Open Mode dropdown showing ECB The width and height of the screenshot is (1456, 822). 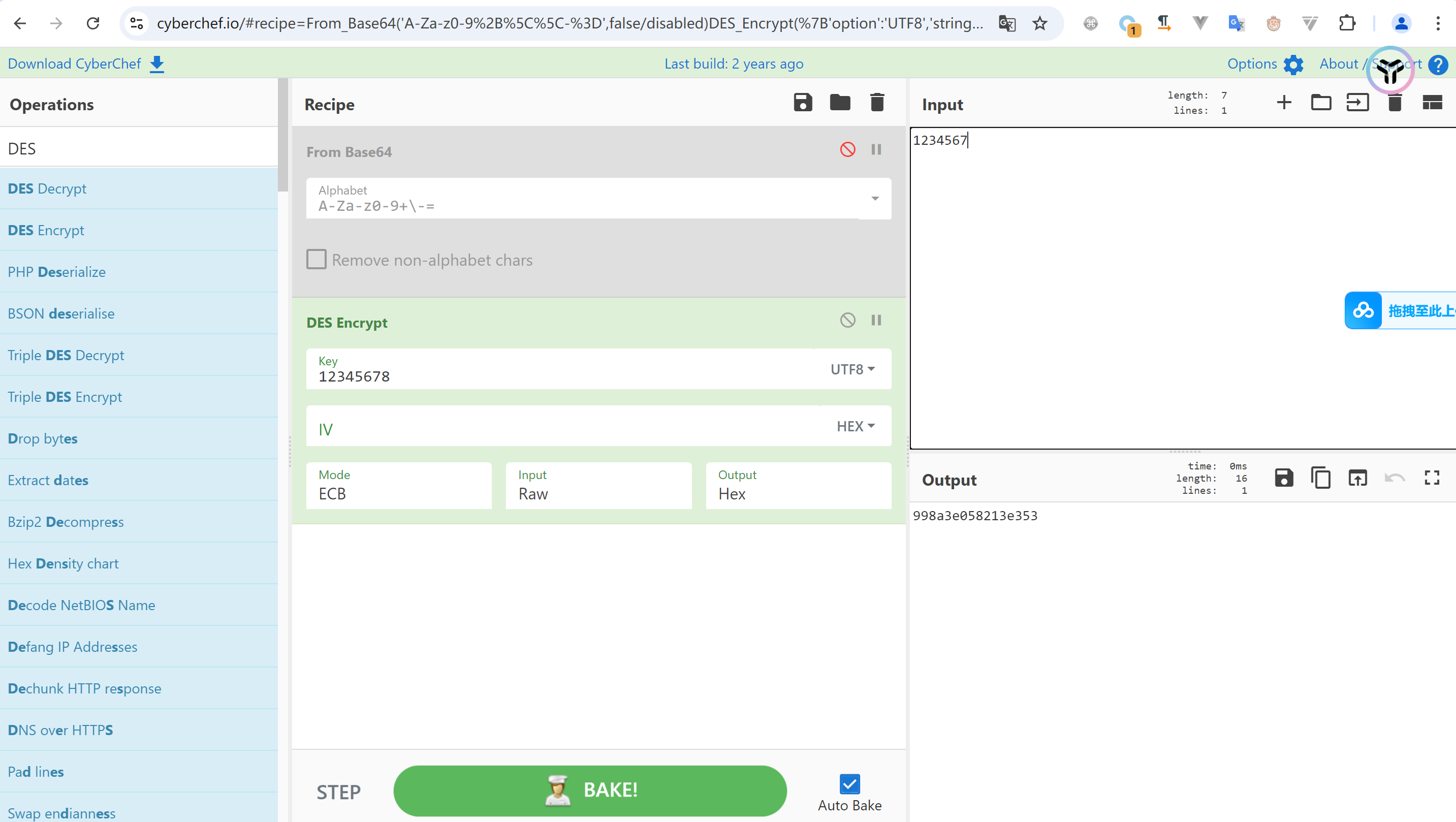pyautogui.click(x=399, y=486)
